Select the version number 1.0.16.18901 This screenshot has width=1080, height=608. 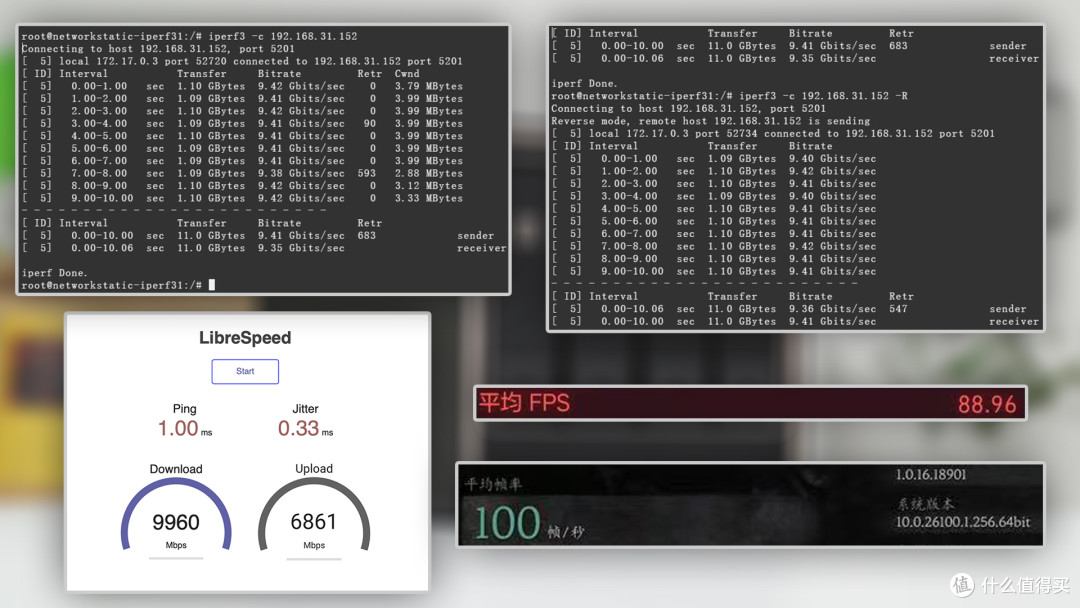[931, 474]
